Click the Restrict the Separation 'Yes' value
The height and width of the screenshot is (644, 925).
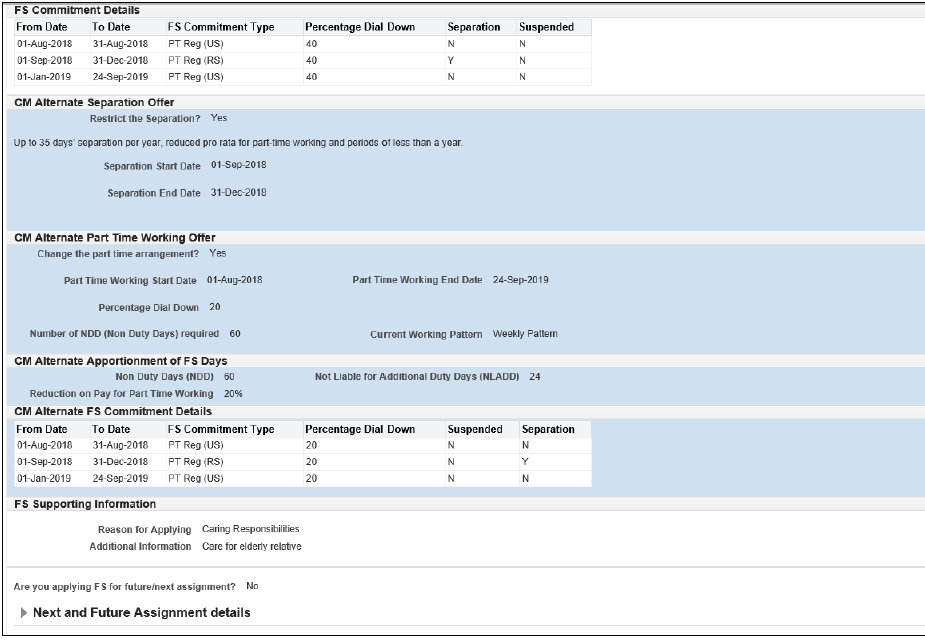click(x=218, y=118)
